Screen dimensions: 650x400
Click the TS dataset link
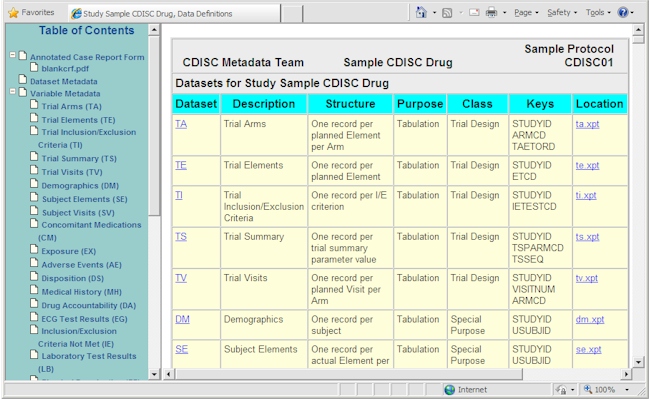181,237
